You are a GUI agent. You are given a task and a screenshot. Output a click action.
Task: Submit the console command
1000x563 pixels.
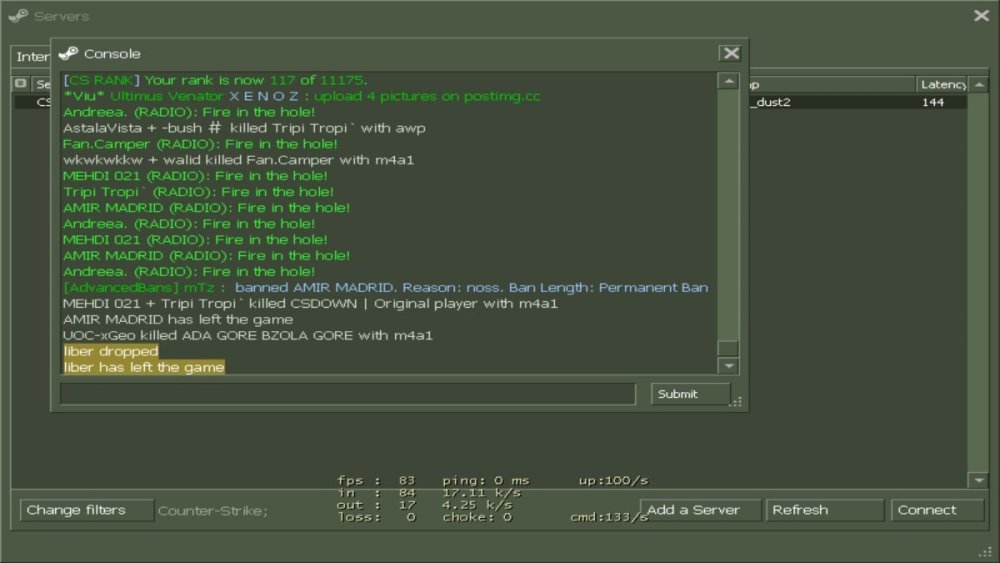690,394
